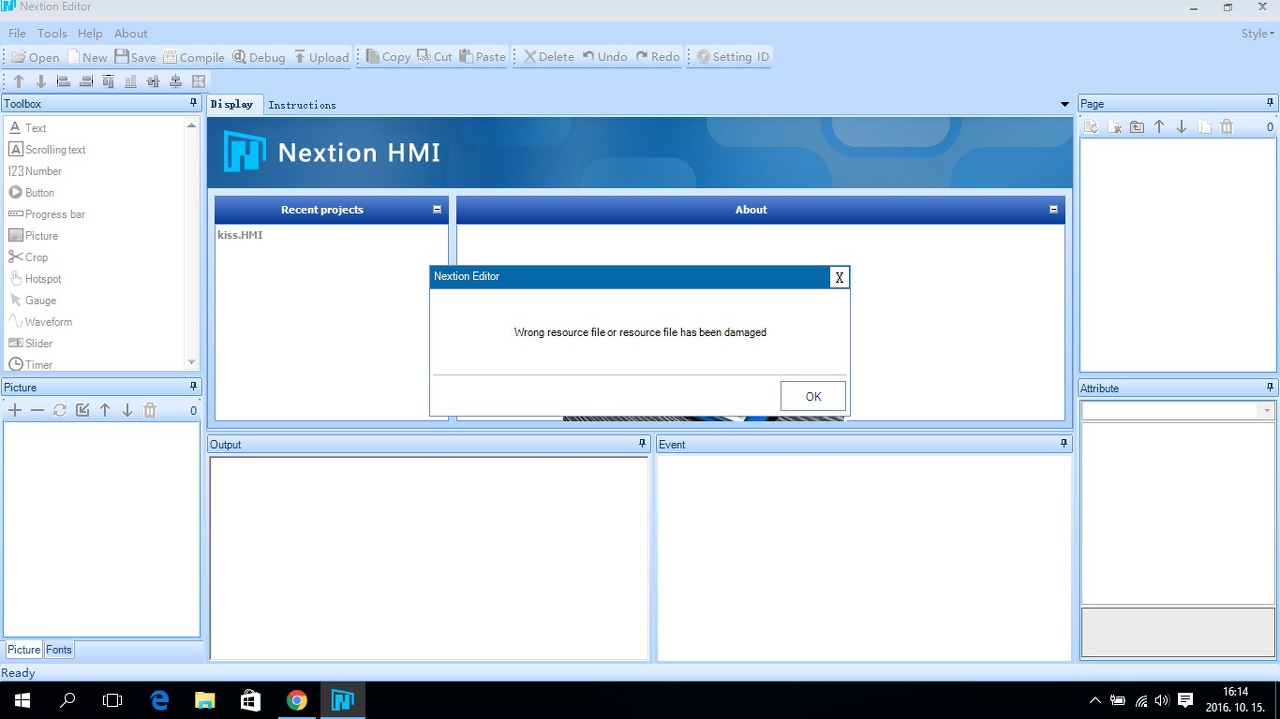
Task: Move picture down in Picture panel
Action: click(127, 410)
